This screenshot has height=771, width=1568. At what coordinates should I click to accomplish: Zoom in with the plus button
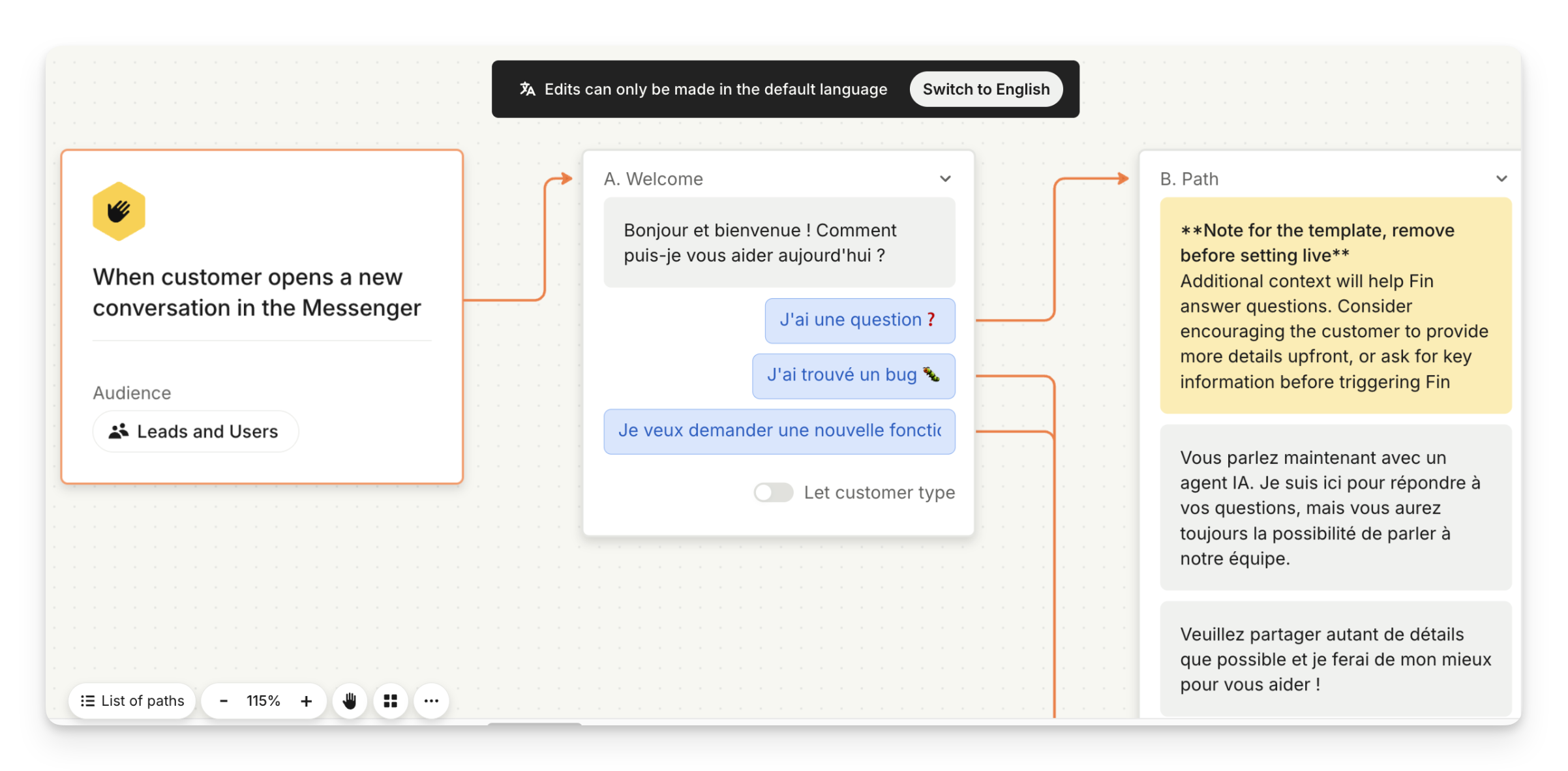(306, 701)
